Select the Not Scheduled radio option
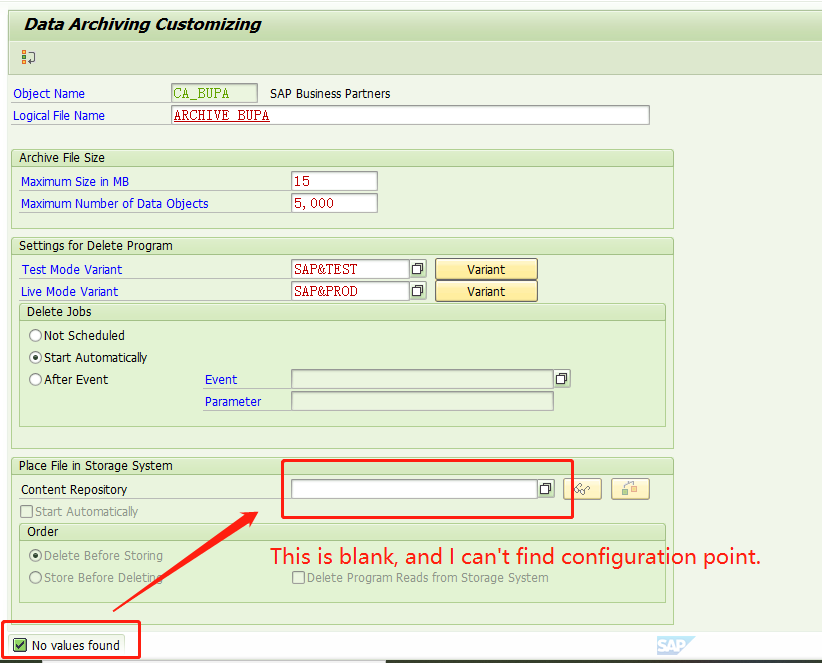Viewport: 822px width, 663px height. coord(36,336)
